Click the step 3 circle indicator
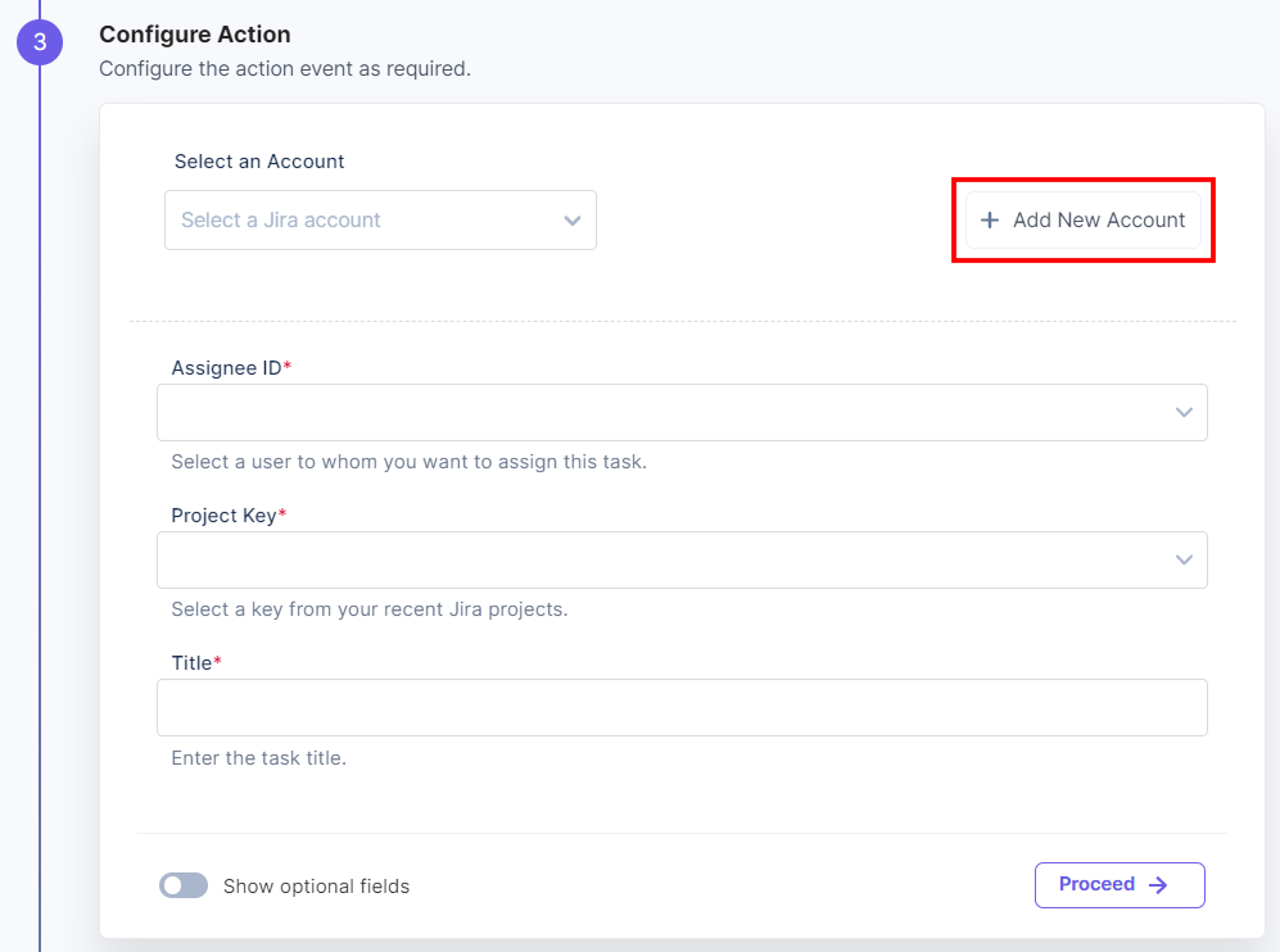Viewport: 1280px width, 952px height. point(40,42)
